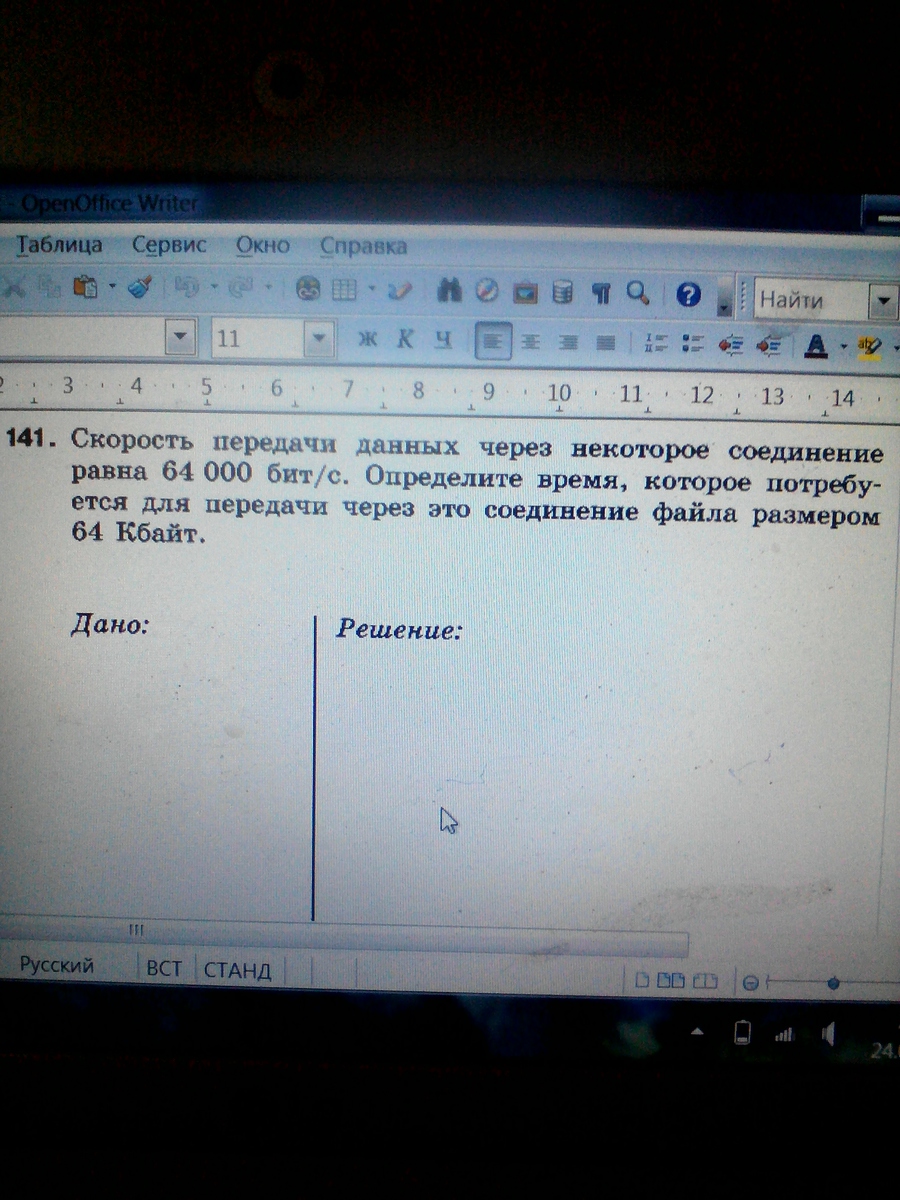Click the Zoom magnifier icon
900x1200 pixels.
point(637,292)
